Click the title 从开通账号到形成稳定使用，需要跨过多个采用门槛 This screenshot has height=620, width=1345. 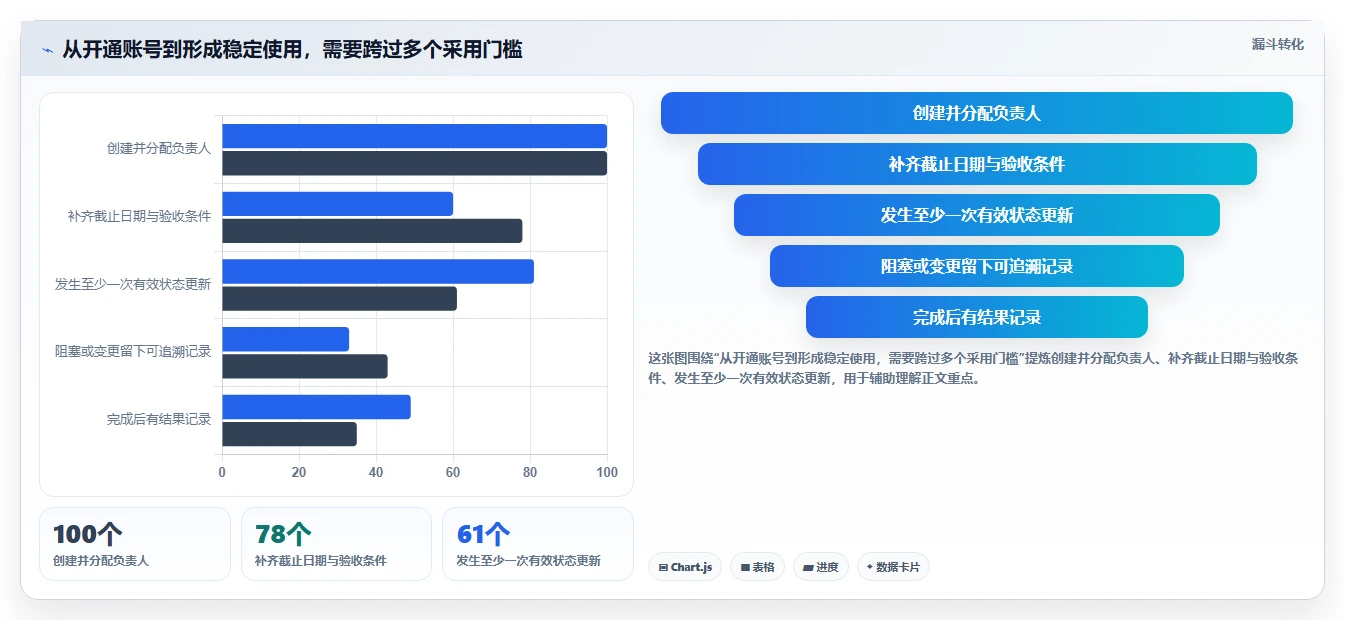[x=292, y=49]
